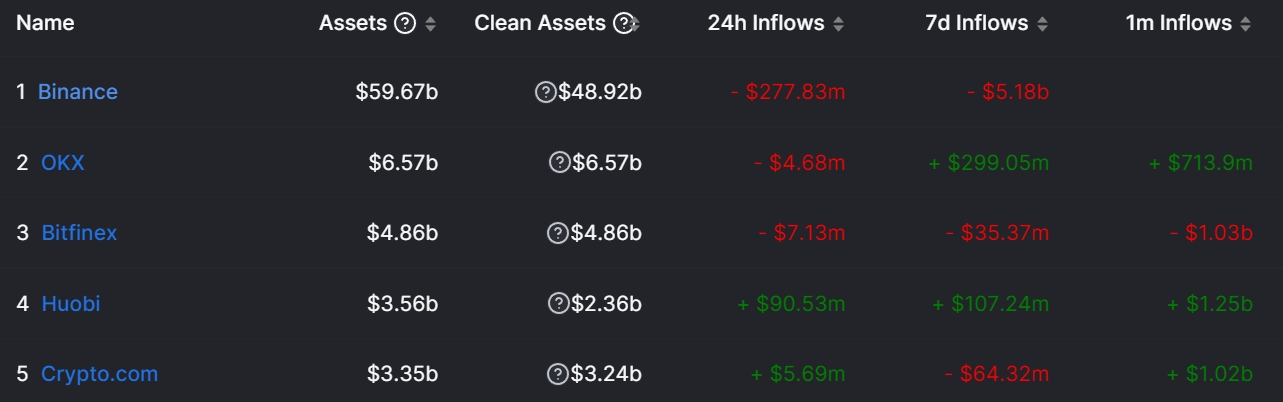This screenshot has height=402, width=1283.
Task: Open the question icon next to OKX $6.57b clean assets
Action: [x=560, y=162]
